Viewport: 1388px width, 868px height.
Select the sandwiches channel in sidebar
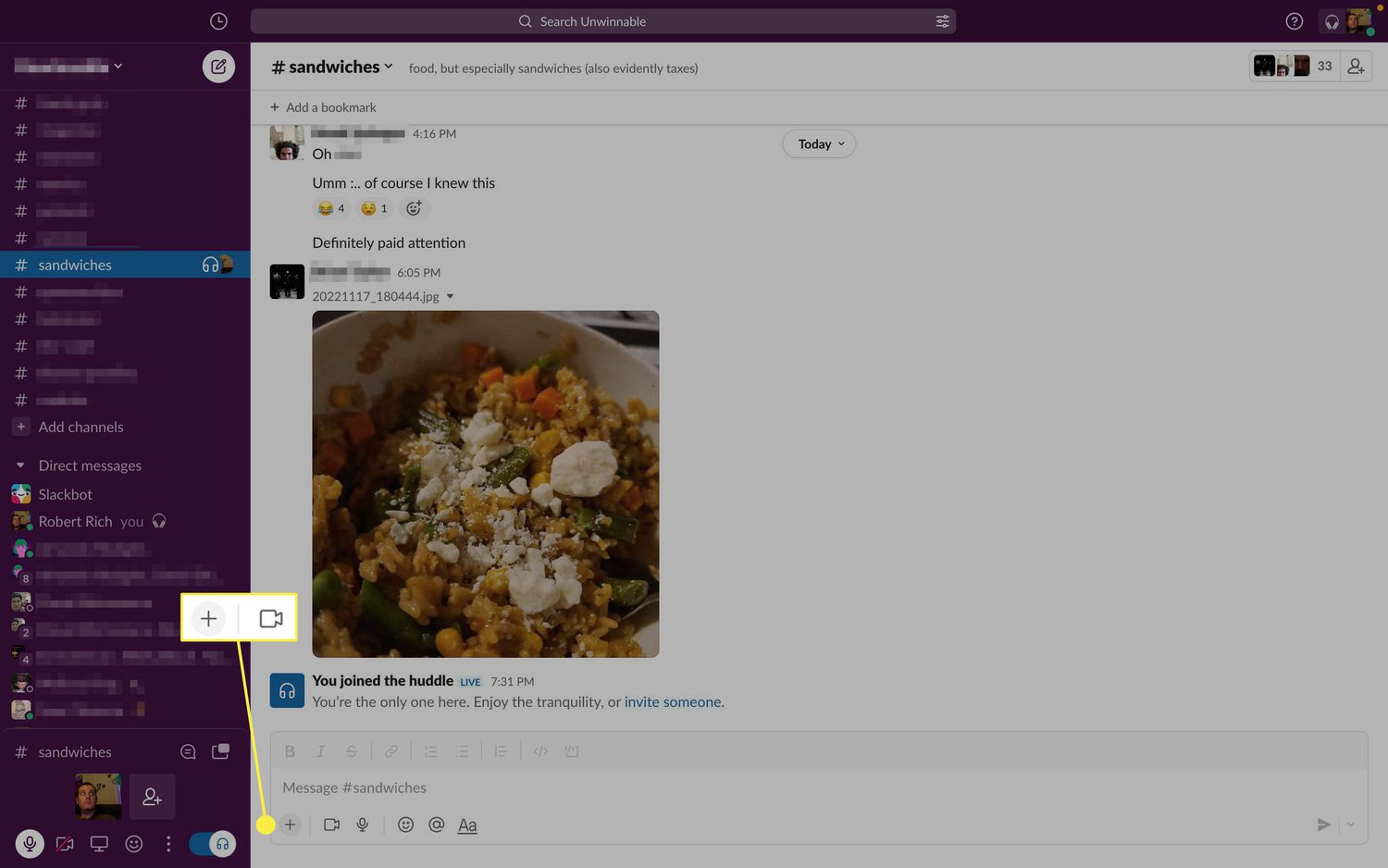pos(125,265)
